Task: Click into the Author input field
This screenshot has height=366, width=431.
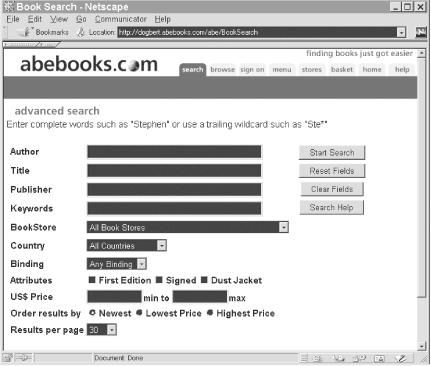Action: click(174, 152)
